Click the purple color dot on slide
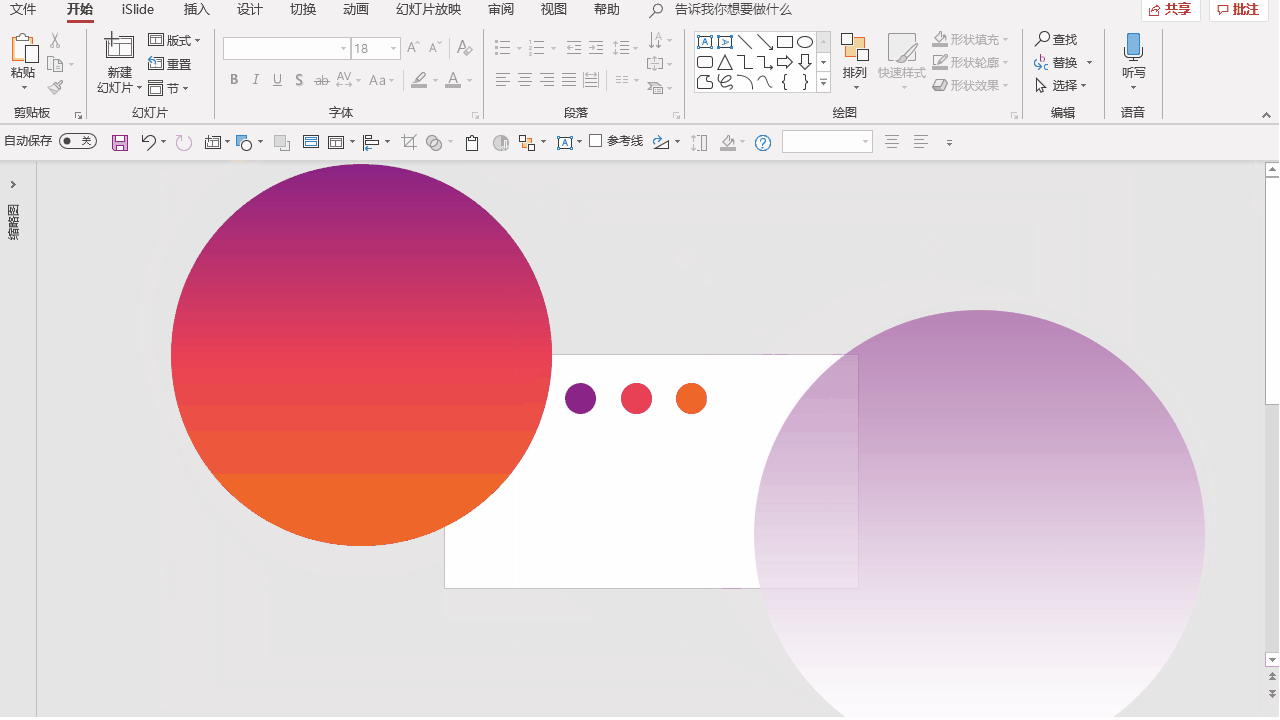 [580, 398]
